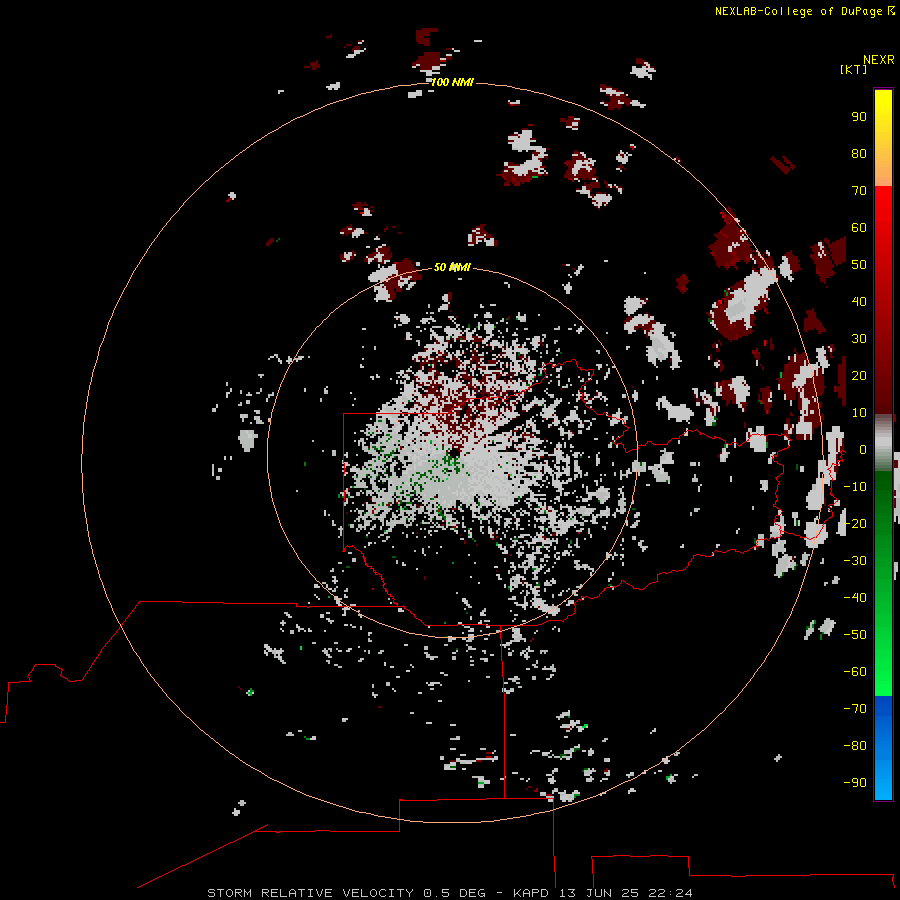Click the 13 JUN 25 date text

click(600, 893)
